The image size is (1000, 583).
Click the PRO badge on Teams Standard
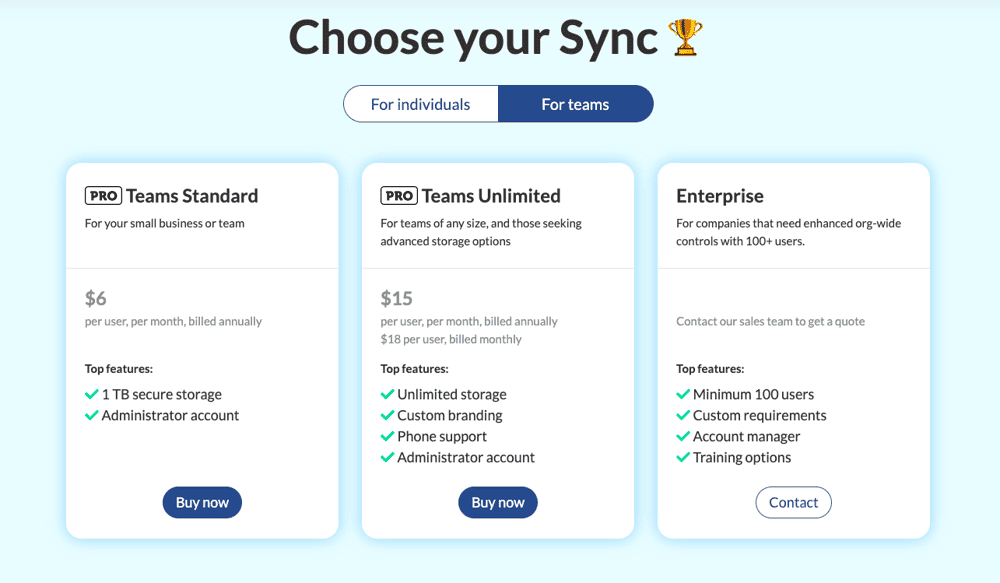(x=102, y=196)
